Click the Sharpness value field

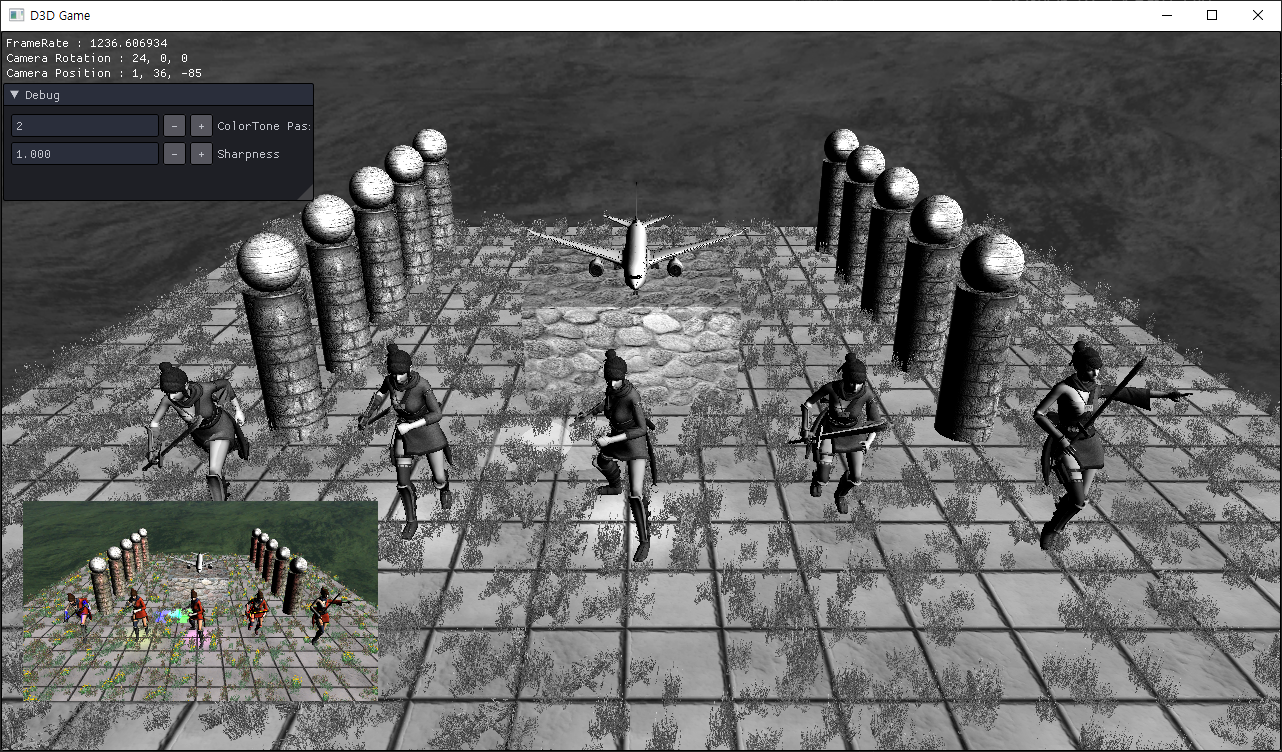[x=85, y=154]
